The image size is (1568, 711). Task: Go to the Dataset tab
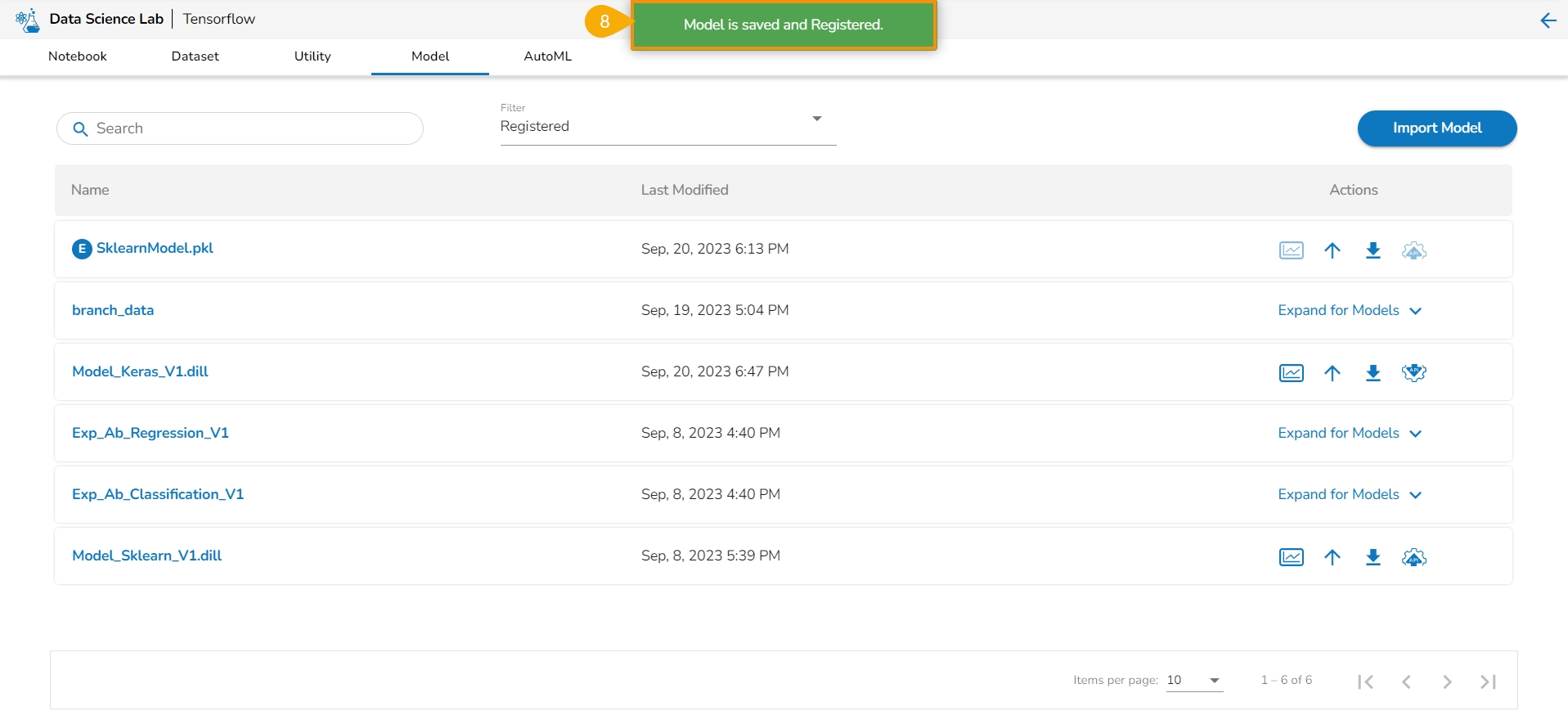tap(195, 56)
